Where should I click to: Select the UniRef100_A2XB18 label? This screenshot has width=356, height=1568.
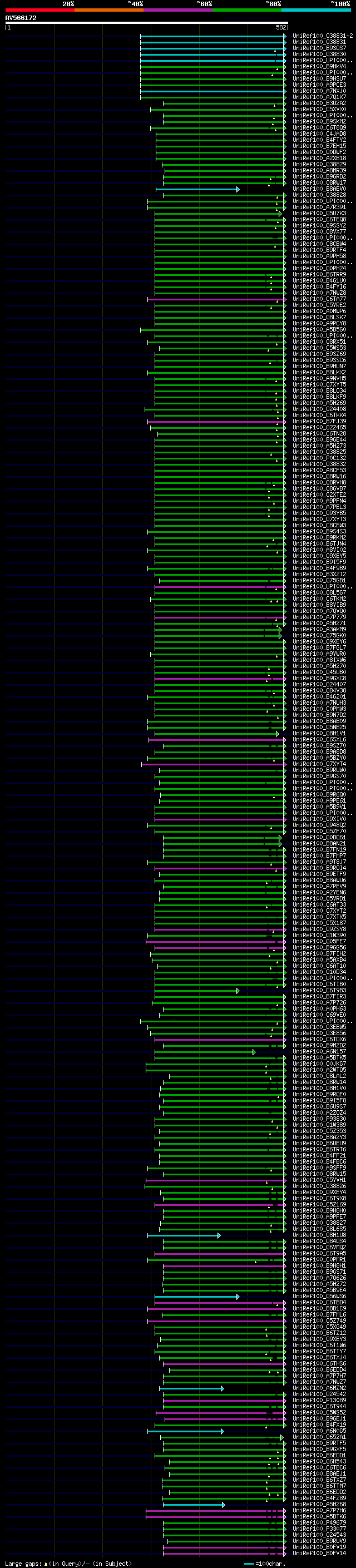click(x=319, y=159)
